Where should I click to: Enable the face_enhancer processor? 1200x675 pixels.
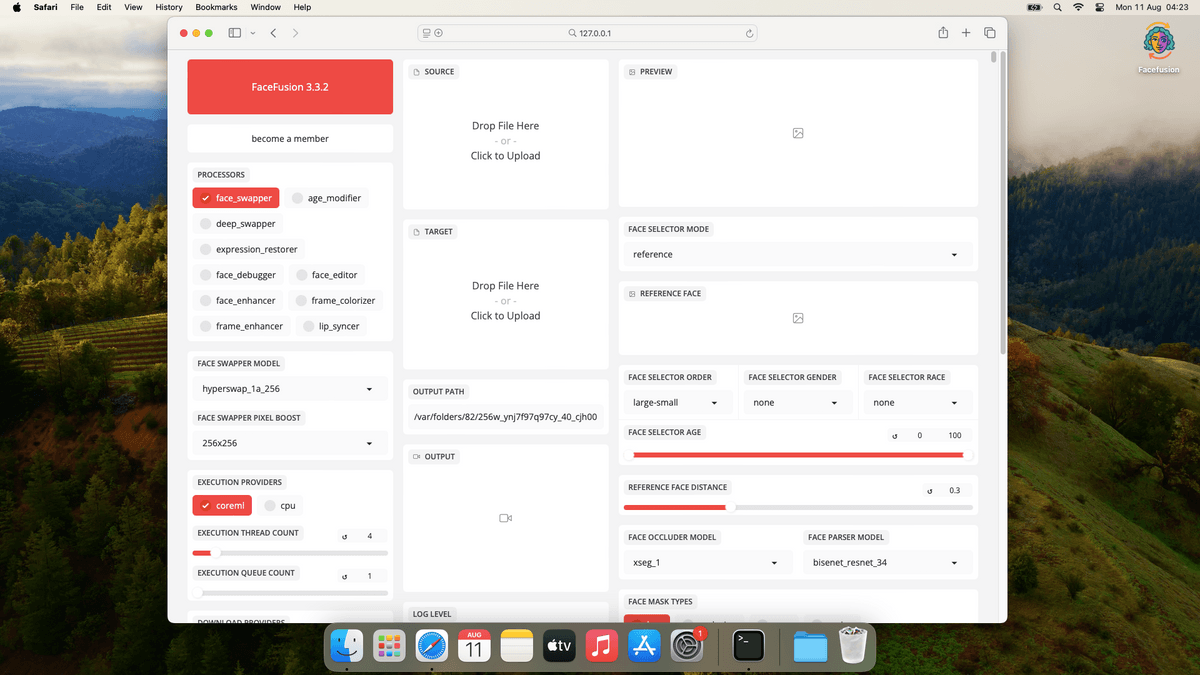238,300
